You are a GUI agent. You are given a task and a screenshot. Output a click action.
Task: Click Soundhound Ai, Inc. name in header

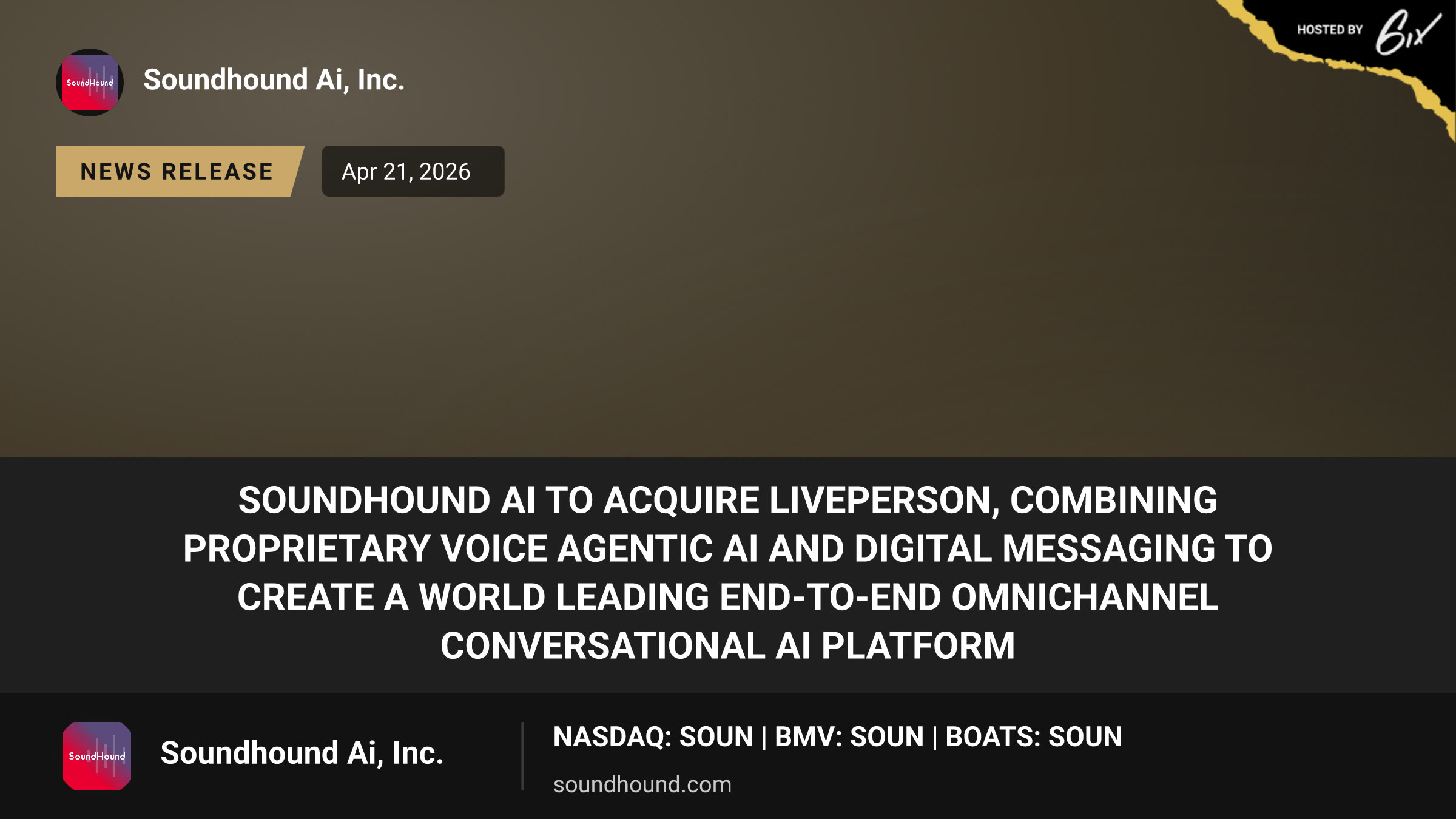coord(274,80)
